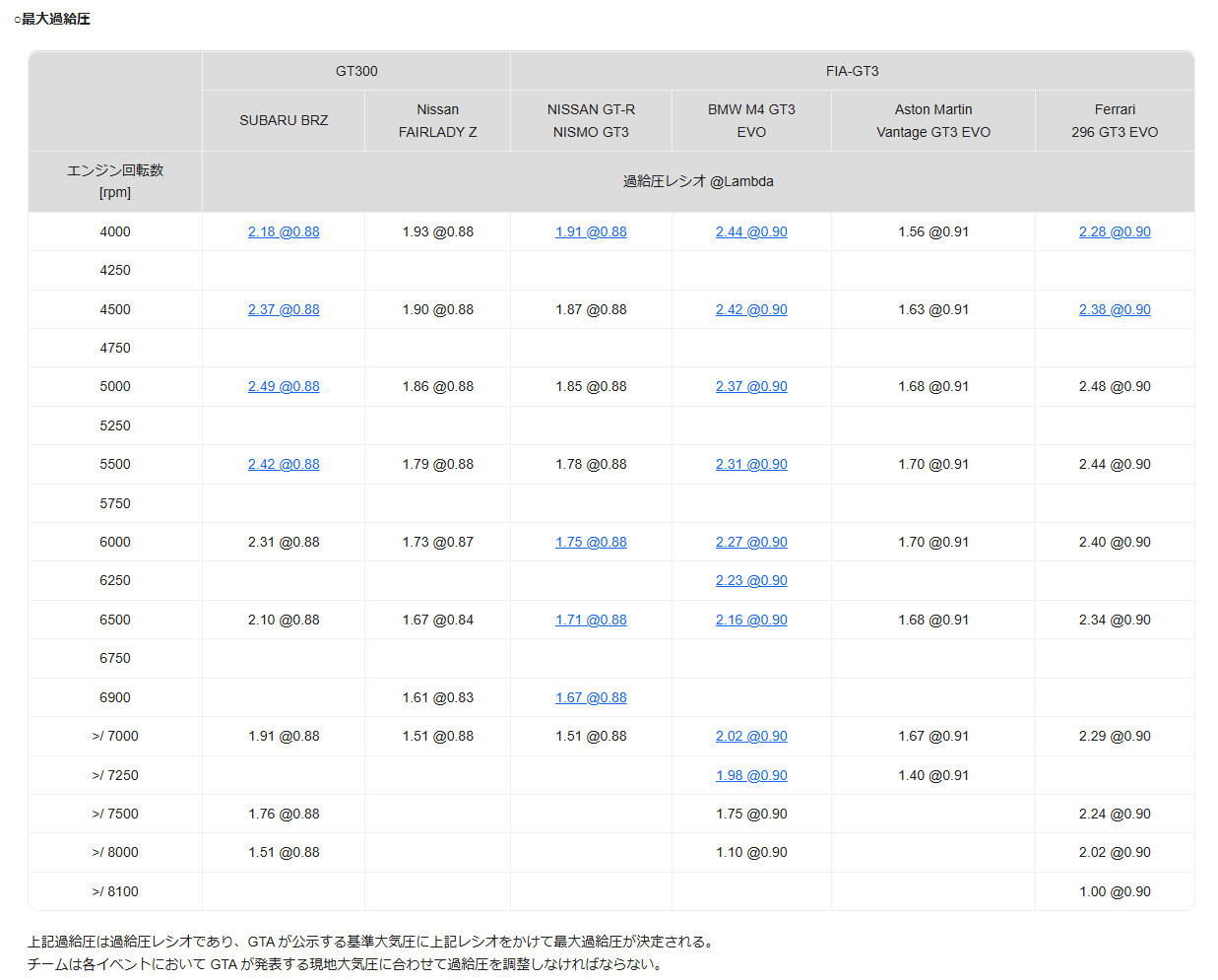
Task: Open the 2.27 @0.90 link
Action: point(751,542)
